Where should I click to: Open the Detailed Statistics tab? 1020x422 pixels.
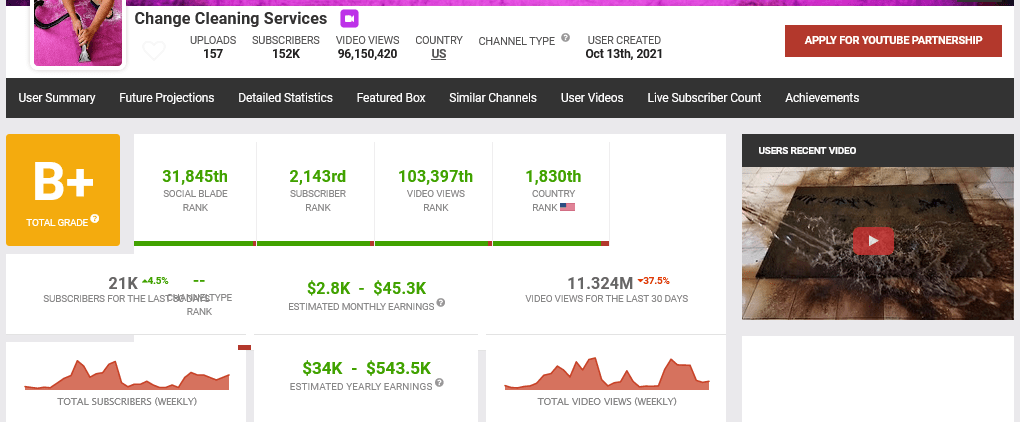[285, 98]
